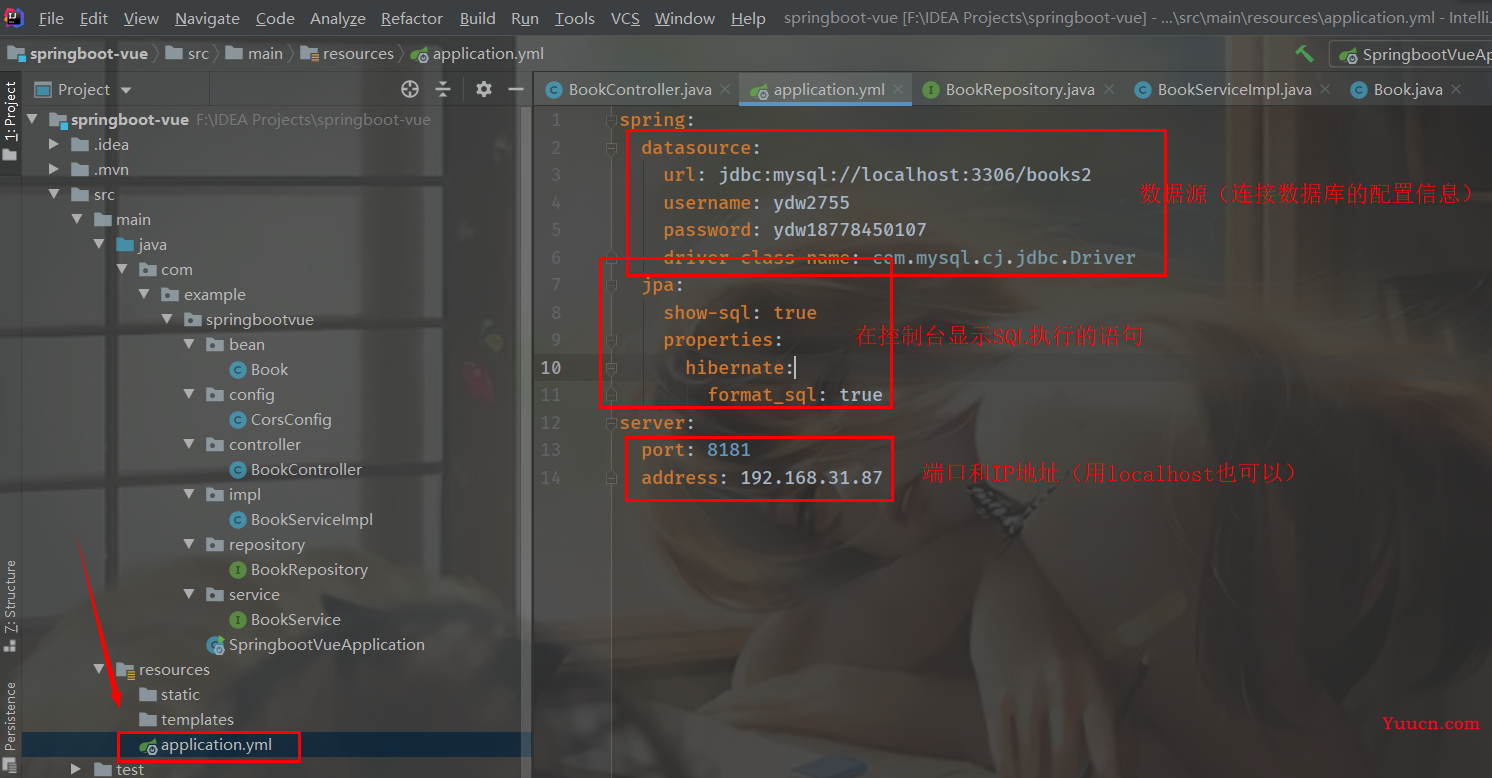Viewport: 1492px width, 778px height.
Task: Fold the datasource block in the gutter
Action: 611,148
